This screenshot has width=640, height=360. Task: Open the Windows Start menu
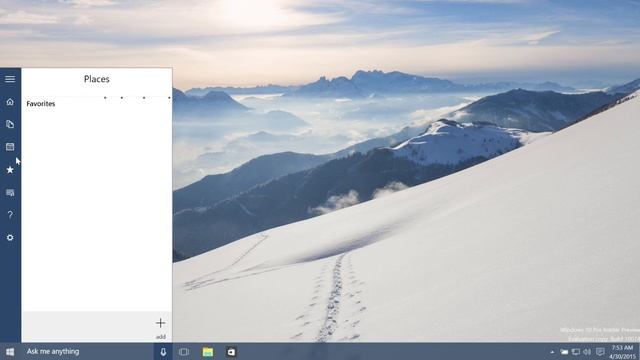coord(10,352)
